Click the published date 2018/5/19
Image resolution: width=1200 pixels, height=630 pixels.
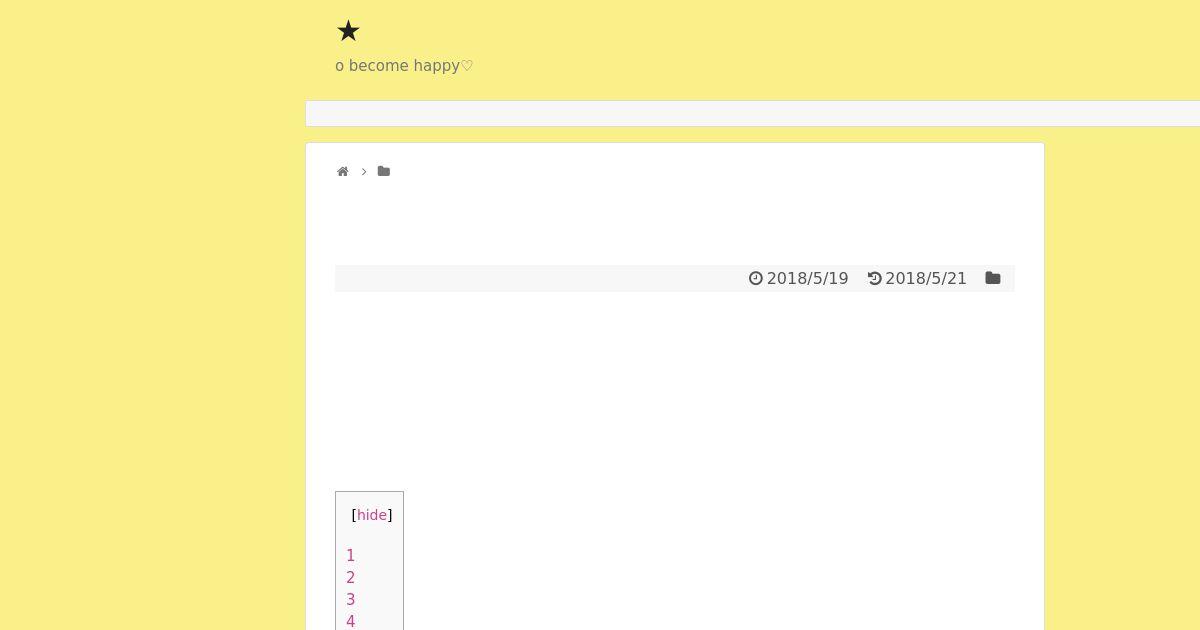tap(807, 278)
